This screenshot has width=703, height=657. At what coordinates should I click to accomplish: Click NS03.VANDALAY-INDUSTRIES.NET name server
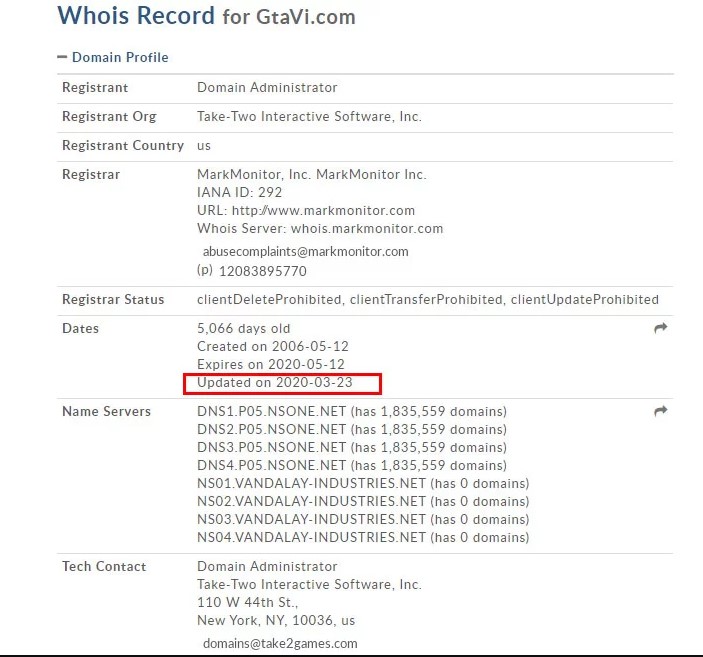coord(363,519)
